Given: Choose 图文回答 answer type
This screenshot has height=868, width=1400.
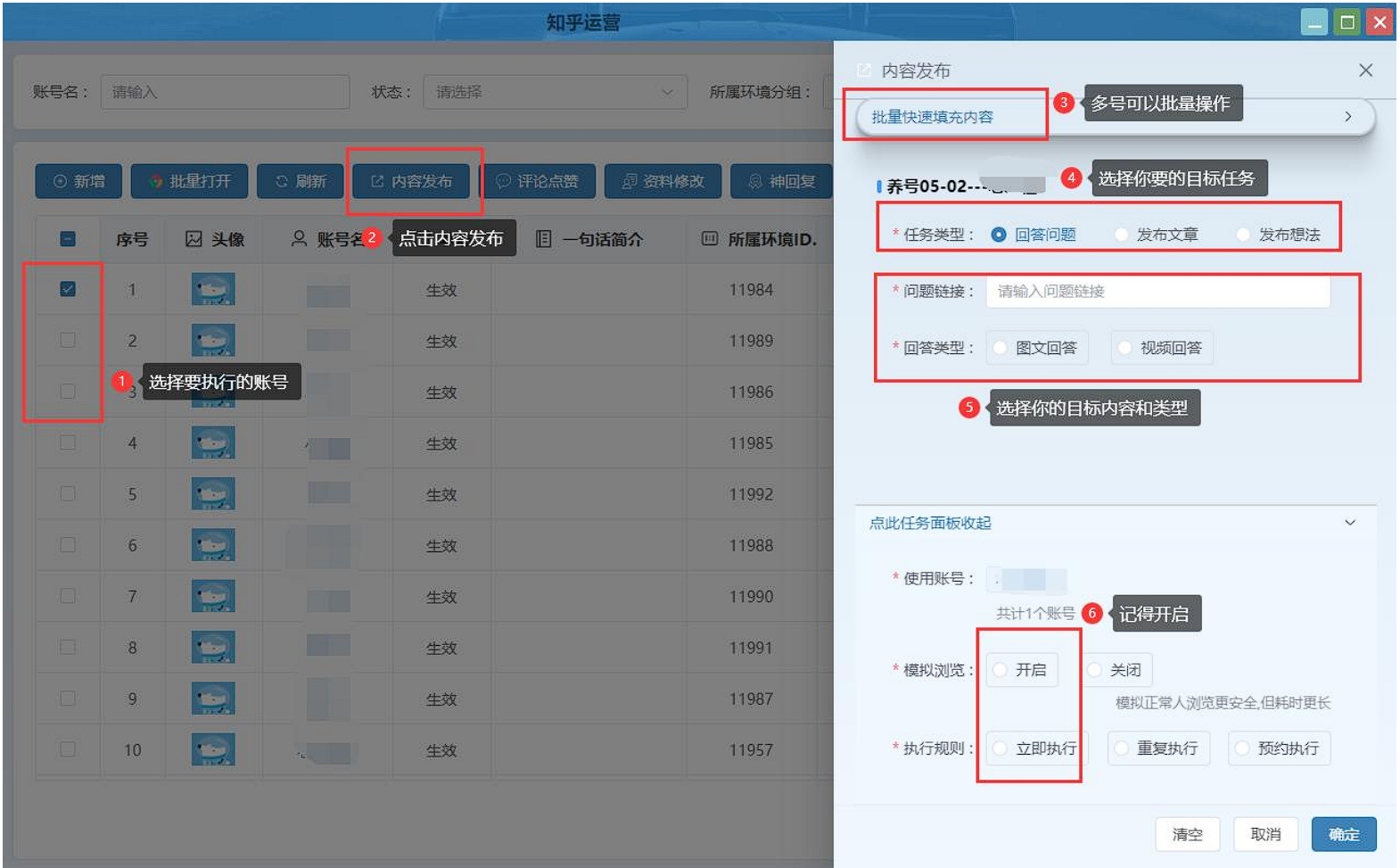Looking at the screenshot, I should (x=1037, y=348).
